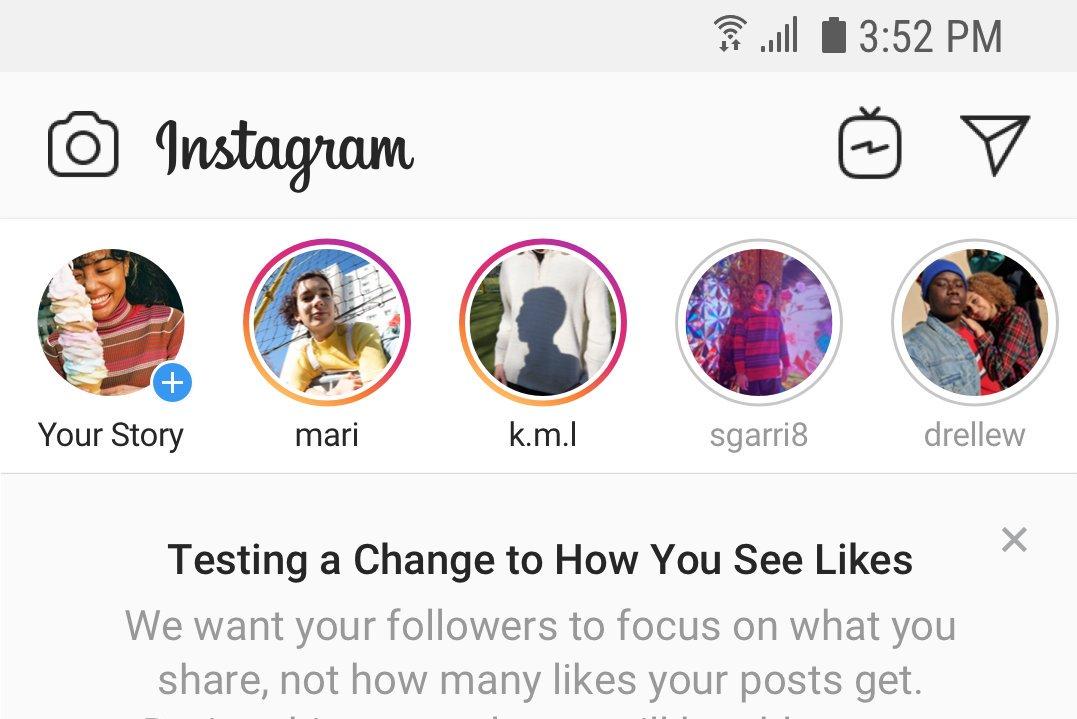Screen dimensions: 1077x719
Task: Open the camera icon
Action: click(x=83, y=146)
